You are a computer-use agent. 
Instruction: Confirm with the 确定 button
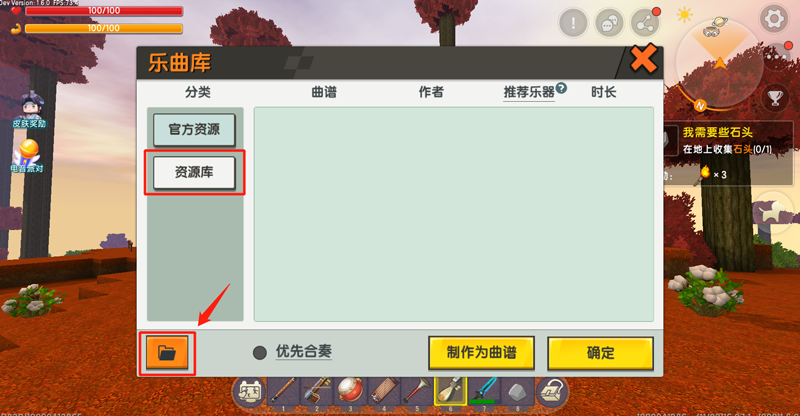tap(601, 352)
